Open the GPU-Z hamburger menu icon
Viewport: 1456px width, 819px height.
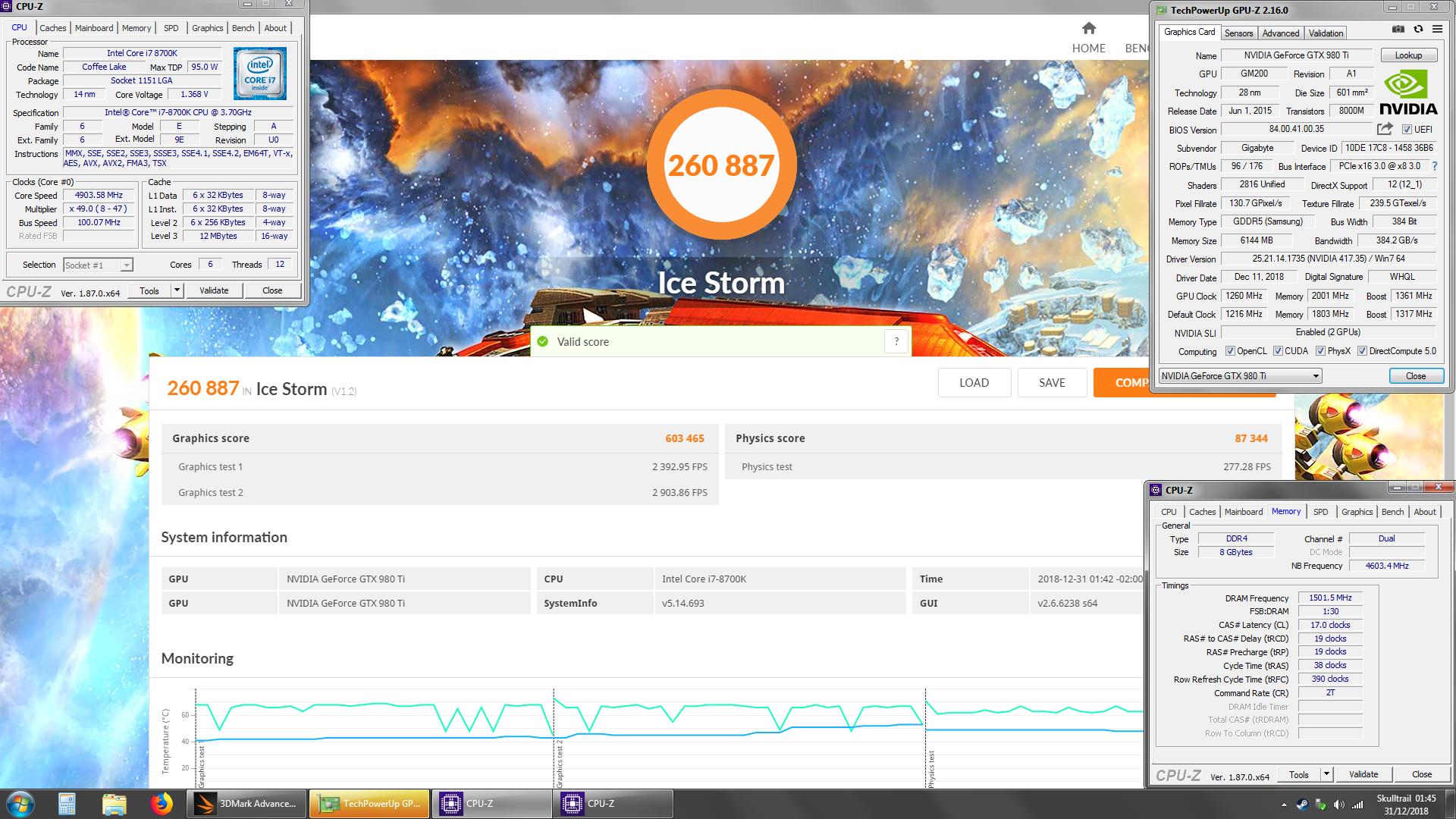coord(1437,30)
